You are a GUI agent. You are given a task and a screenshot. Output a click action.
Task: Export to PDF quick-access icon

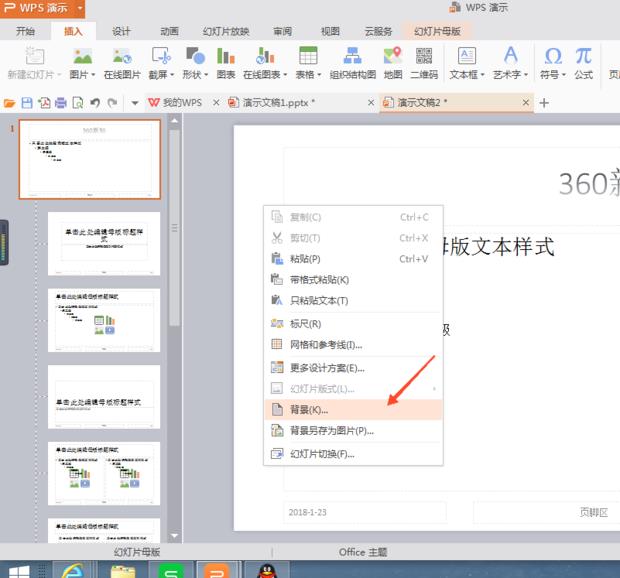44,103
